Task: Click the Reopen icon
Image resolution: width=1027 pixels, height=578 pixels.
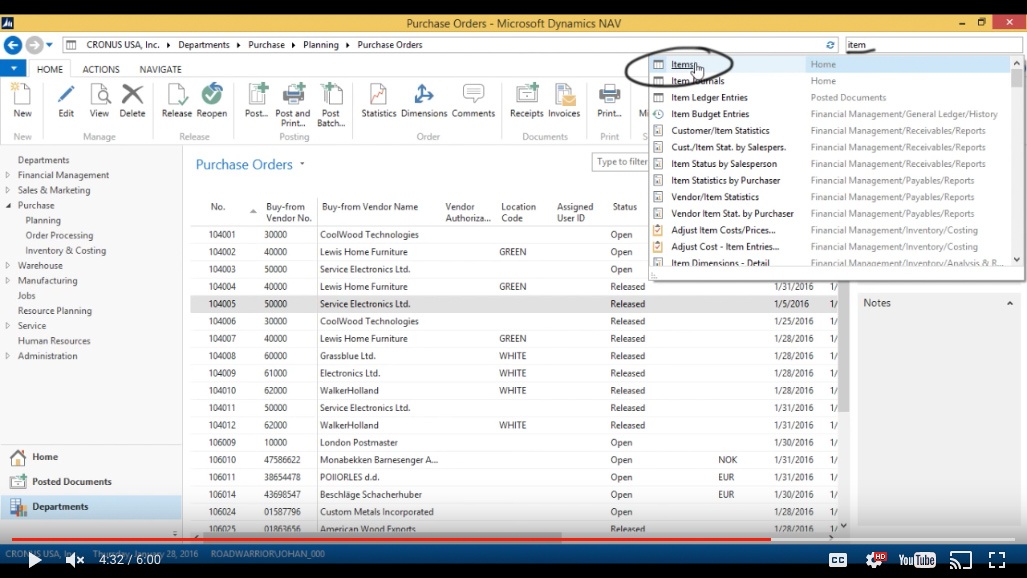Action: (212, 94)
